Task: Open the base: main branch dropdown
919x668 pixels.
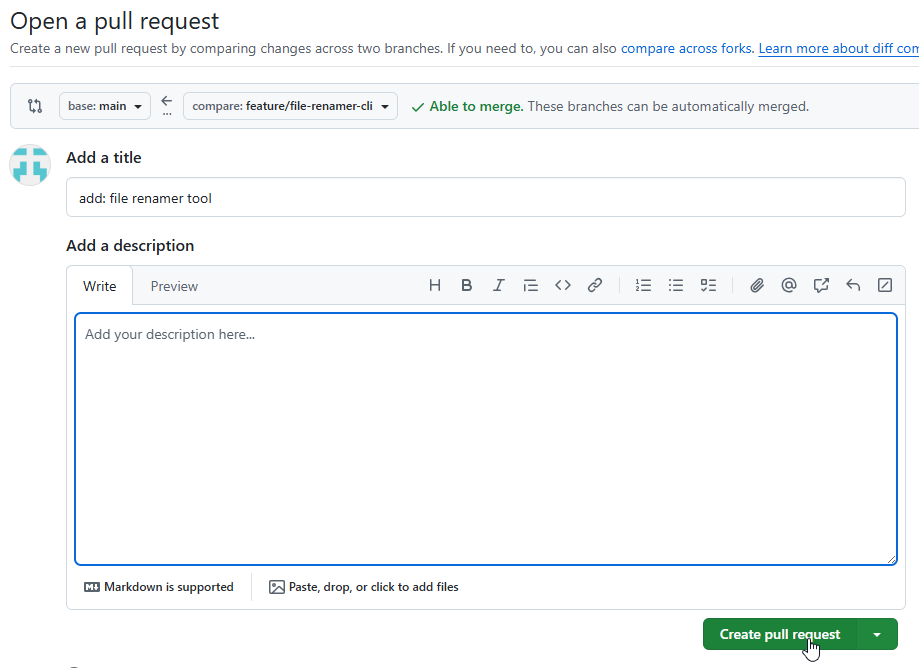Action: pos(104,106)
